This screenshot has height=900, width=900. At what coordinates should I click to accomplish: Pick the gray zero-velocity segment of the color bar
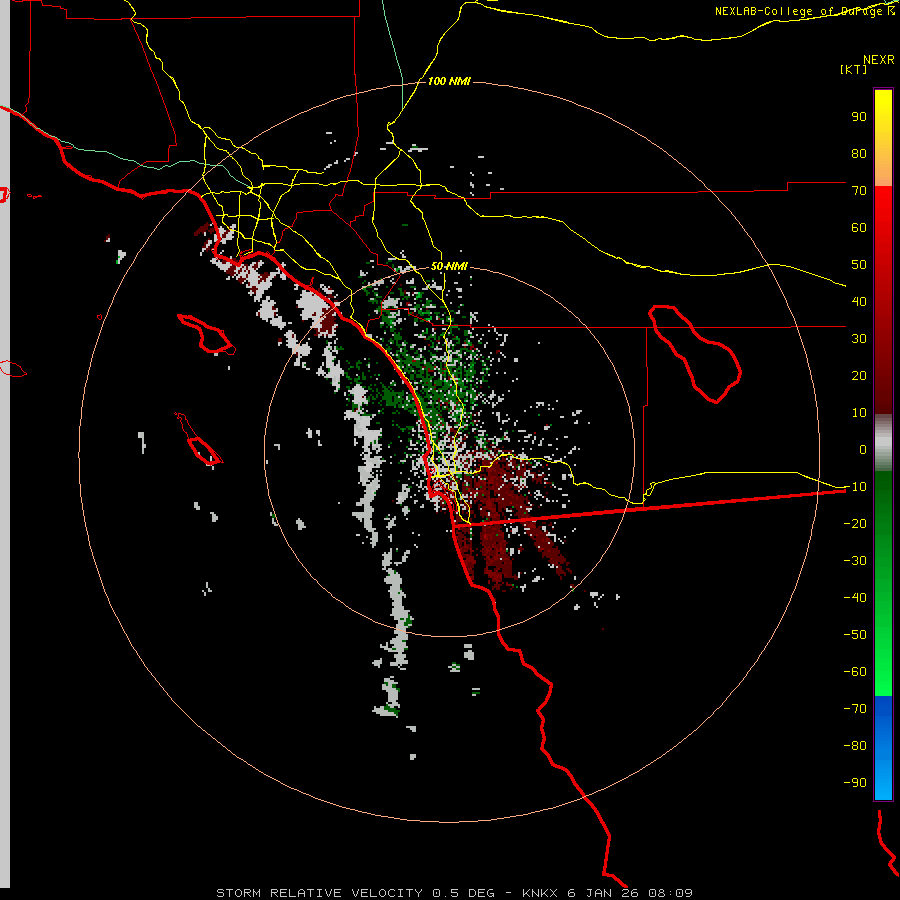tap(883, 443)
